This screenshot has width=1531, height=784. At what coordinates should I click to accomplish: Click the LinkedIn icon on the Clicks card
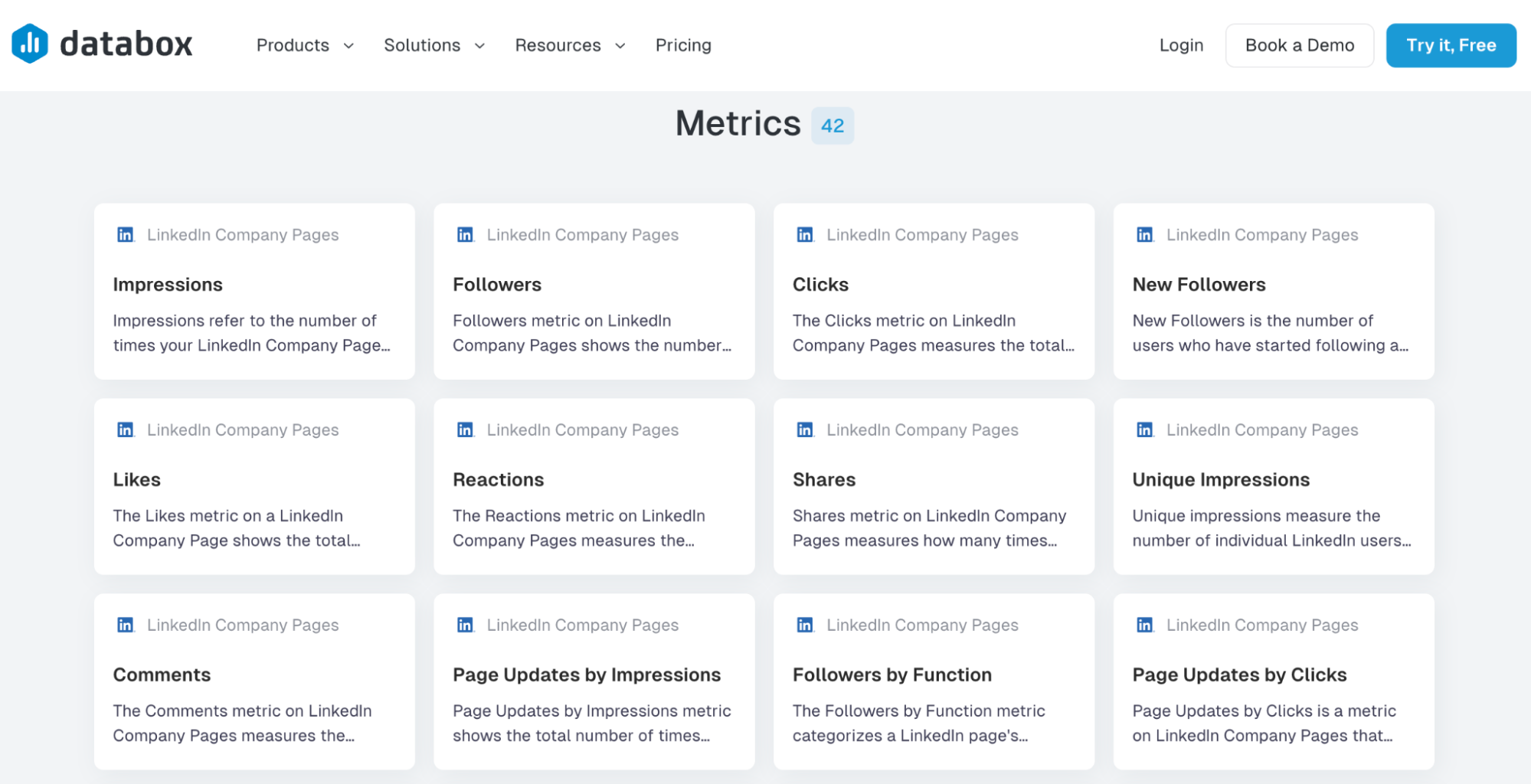[805, 234]
